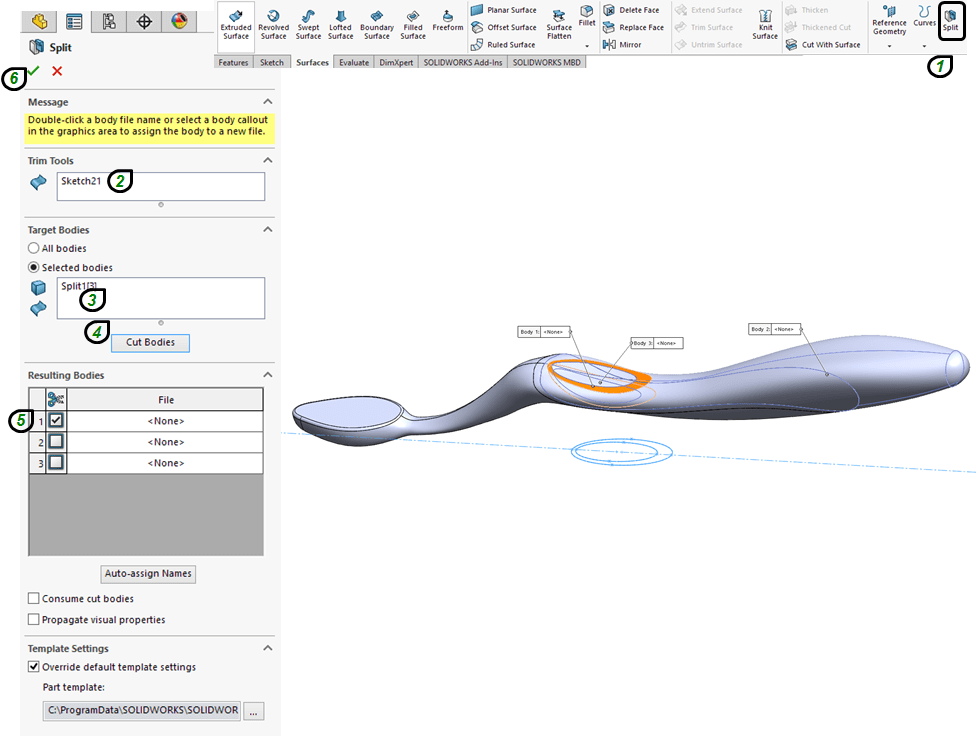Toggle Propagate visual properties checkbox

[34, 620]
